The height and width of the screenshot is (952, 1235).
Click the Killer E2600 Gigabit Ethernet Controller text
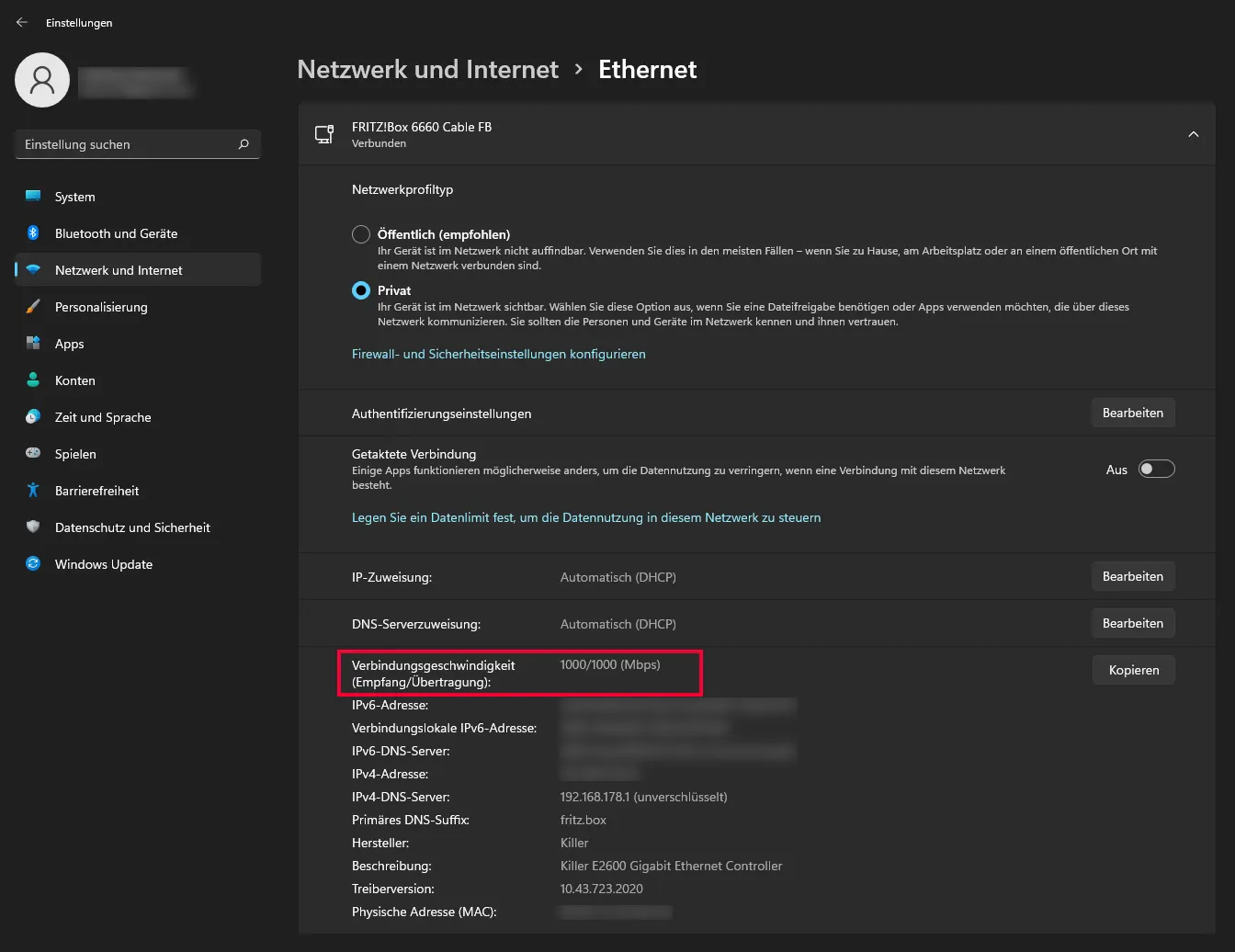(x=672, y=866)
